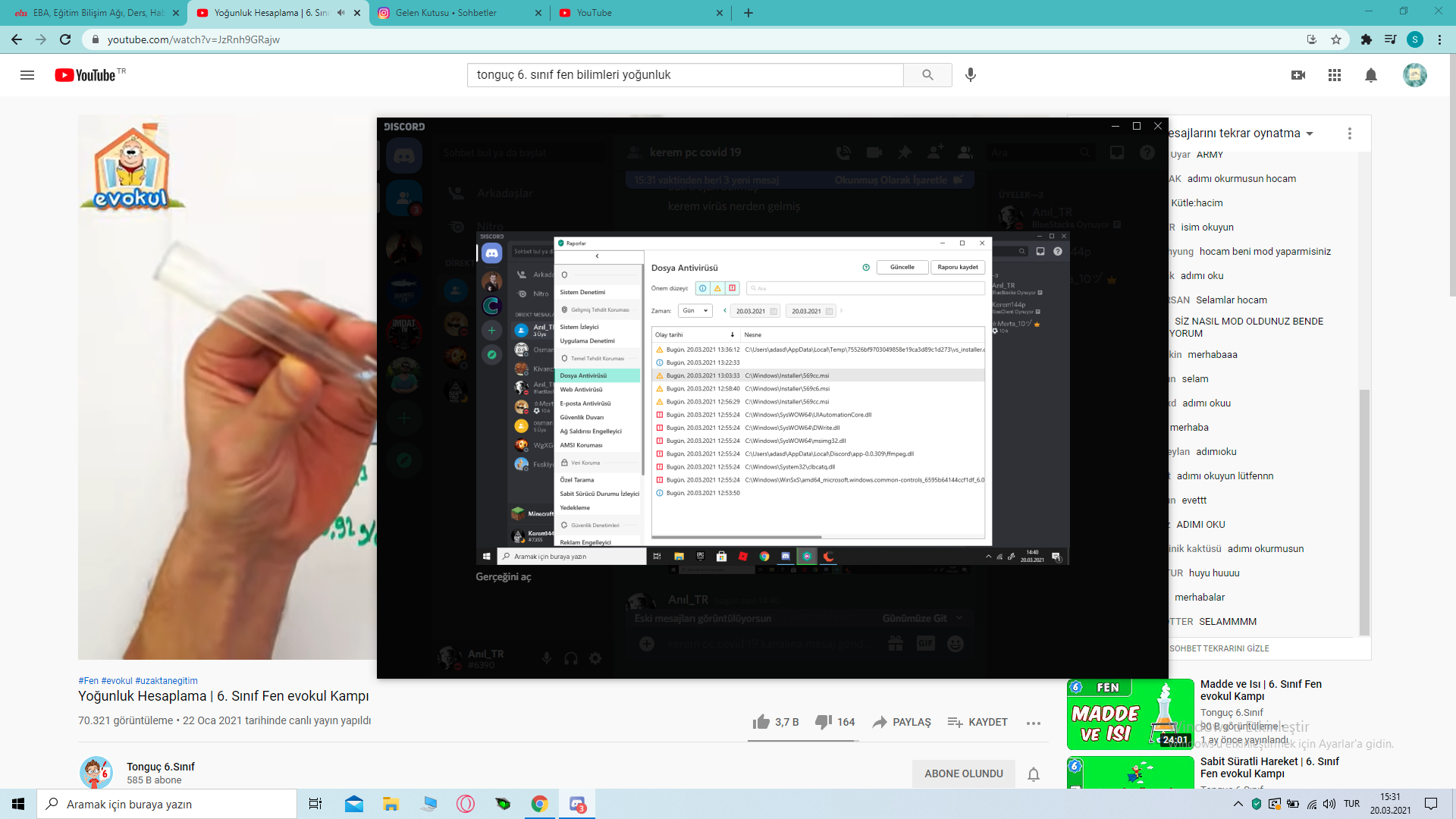This screenshot has width=1456, height=819.
Task: Click the Gerçeğini aç link in Discord
Action: [504, 577]
